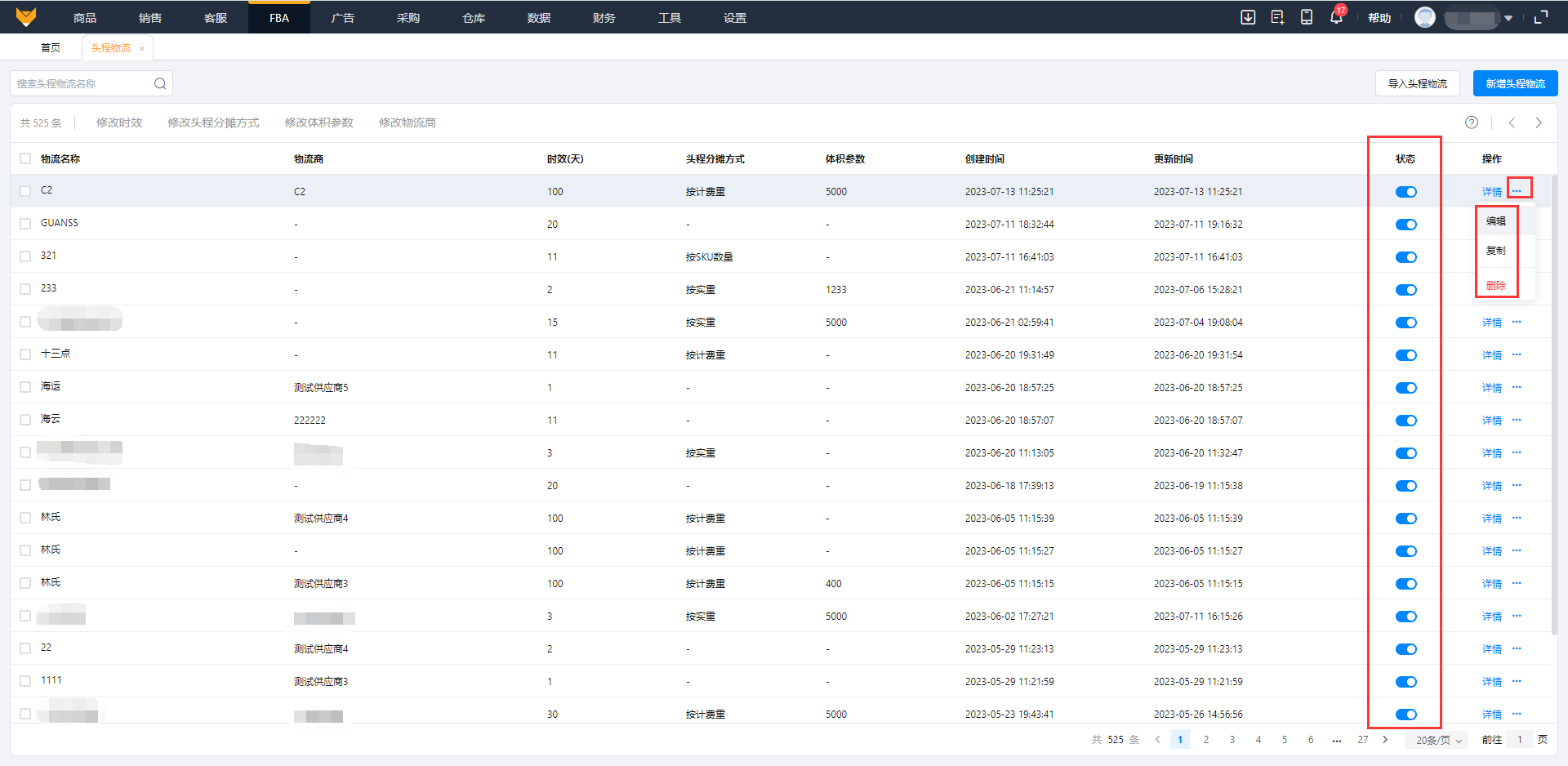Click the question mark help icon
Viewport: 1568px width, 766px height.
point(1472,122)
